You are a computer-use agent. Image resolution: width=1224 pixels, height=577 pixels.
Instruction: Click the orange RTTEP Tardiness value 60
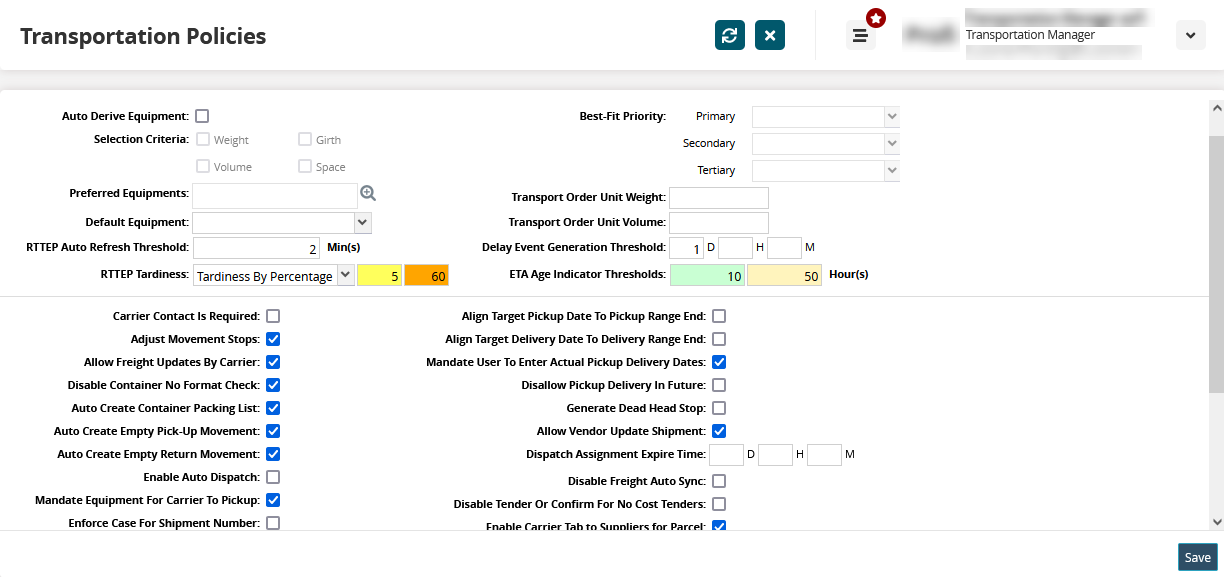point(427,275)
